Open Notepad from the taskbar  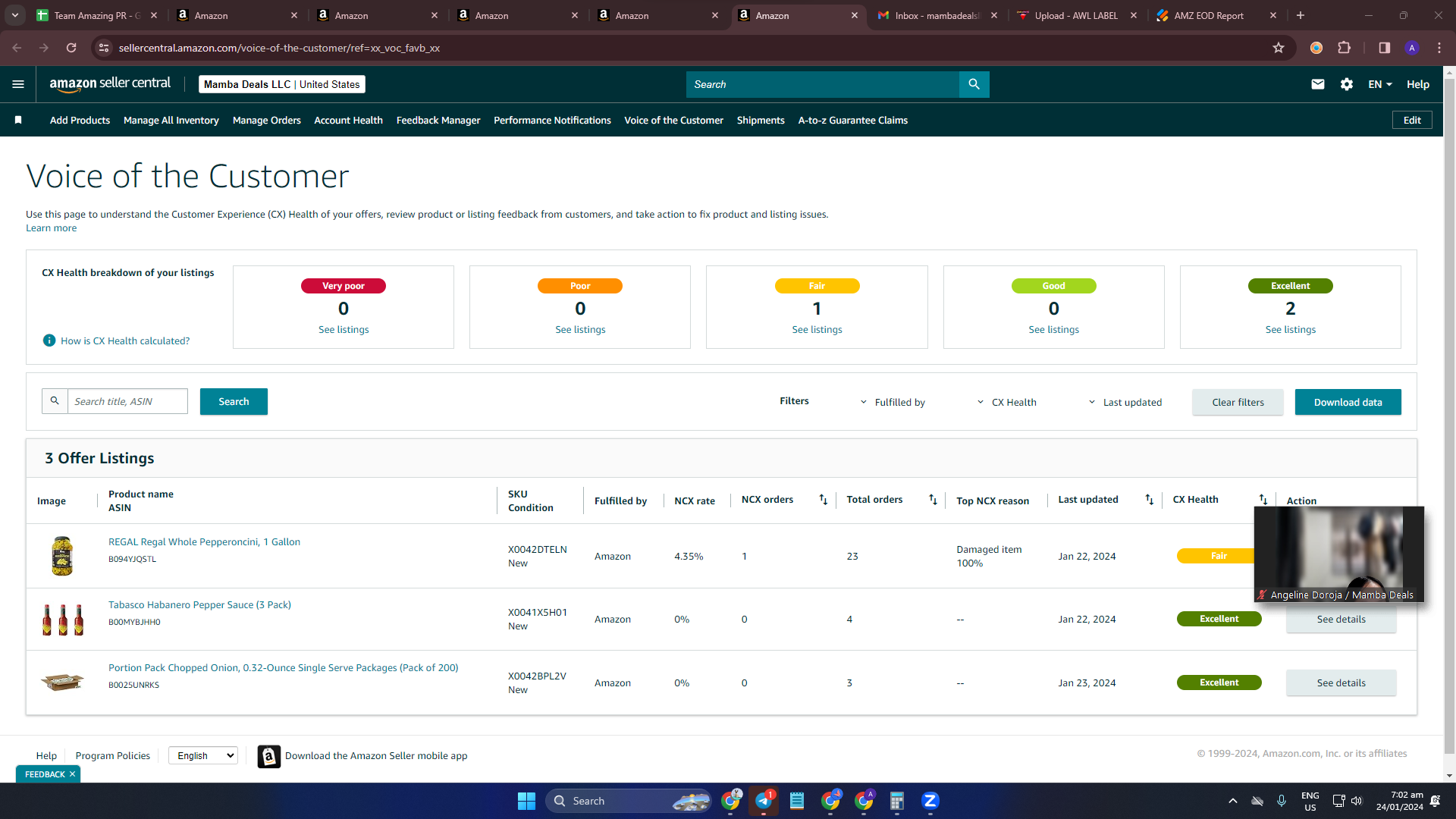click(797, 801)
